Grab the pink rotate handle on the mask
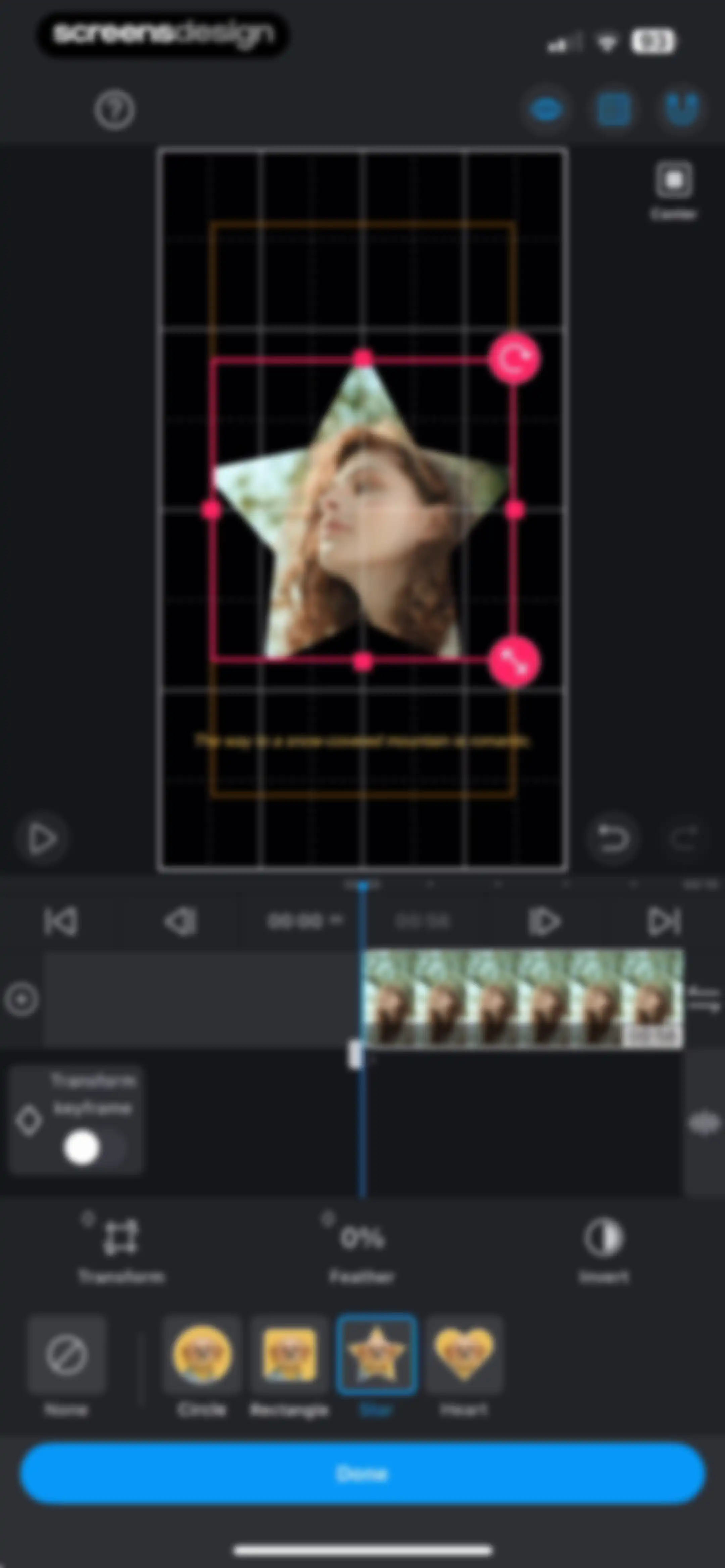725x1568 pixels. pos(514,359)
